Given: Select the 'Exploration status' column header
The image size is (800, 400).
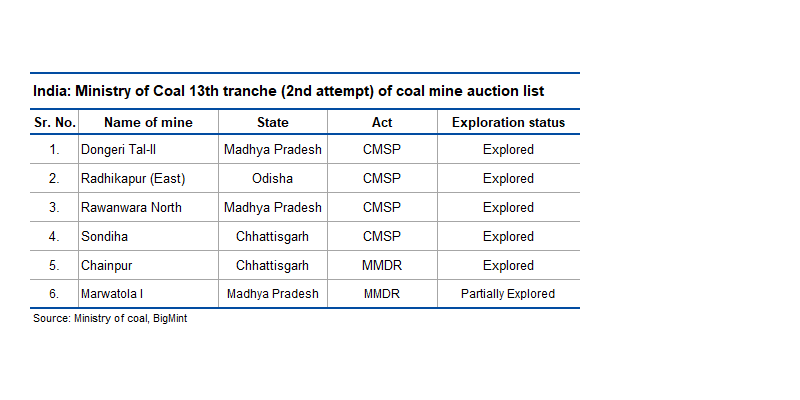Looking at the screenshot, I should tap(508, 123).
